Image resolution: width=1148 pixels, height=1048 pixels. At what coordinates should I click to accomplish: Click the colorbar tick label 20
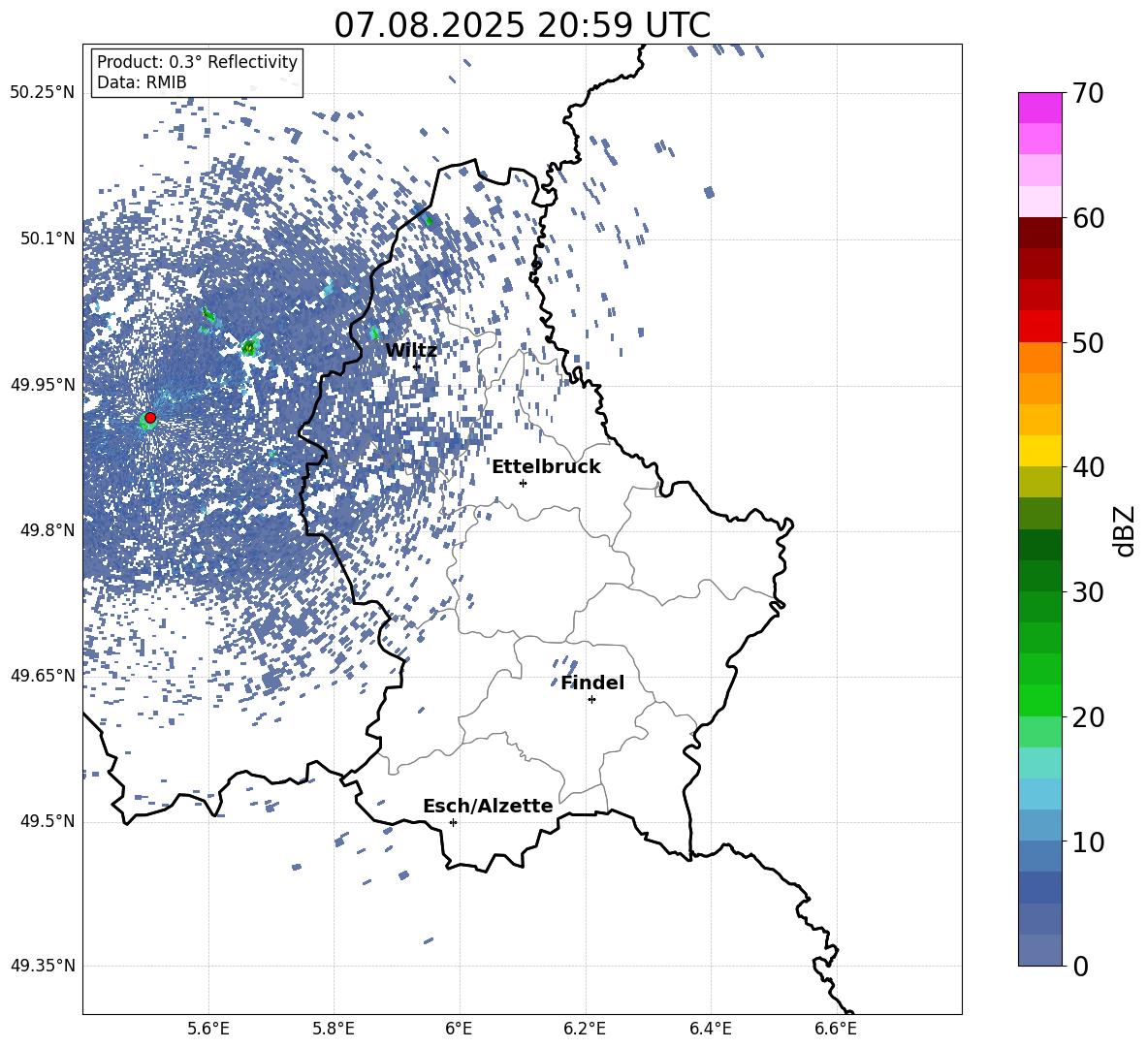(x=1088, y=717)
